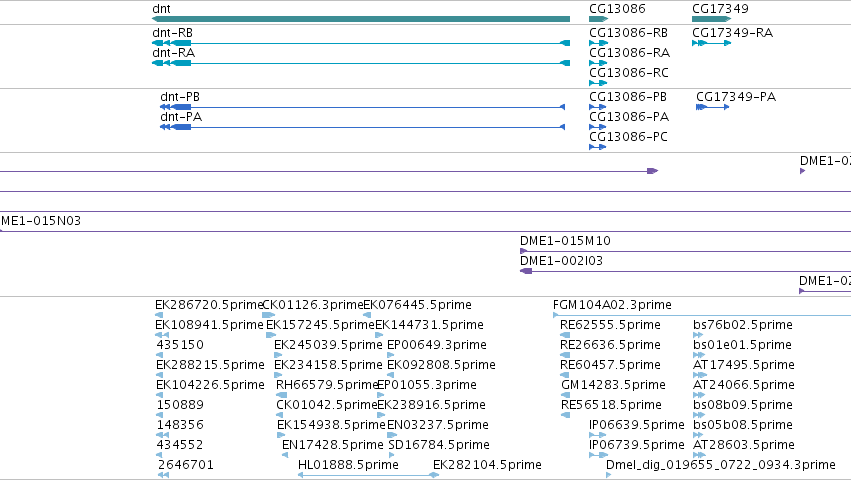The height and width of the screenshot is (480, 851).
Task: Select EST RE56518.5prime
Action: [x=611, y=405]
